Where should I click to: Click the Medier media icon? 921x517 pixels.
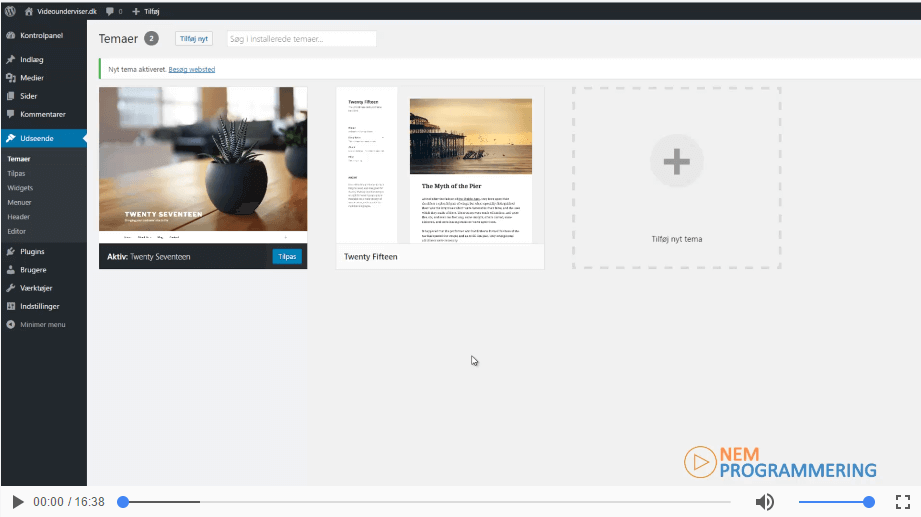(x=11, y=78)
